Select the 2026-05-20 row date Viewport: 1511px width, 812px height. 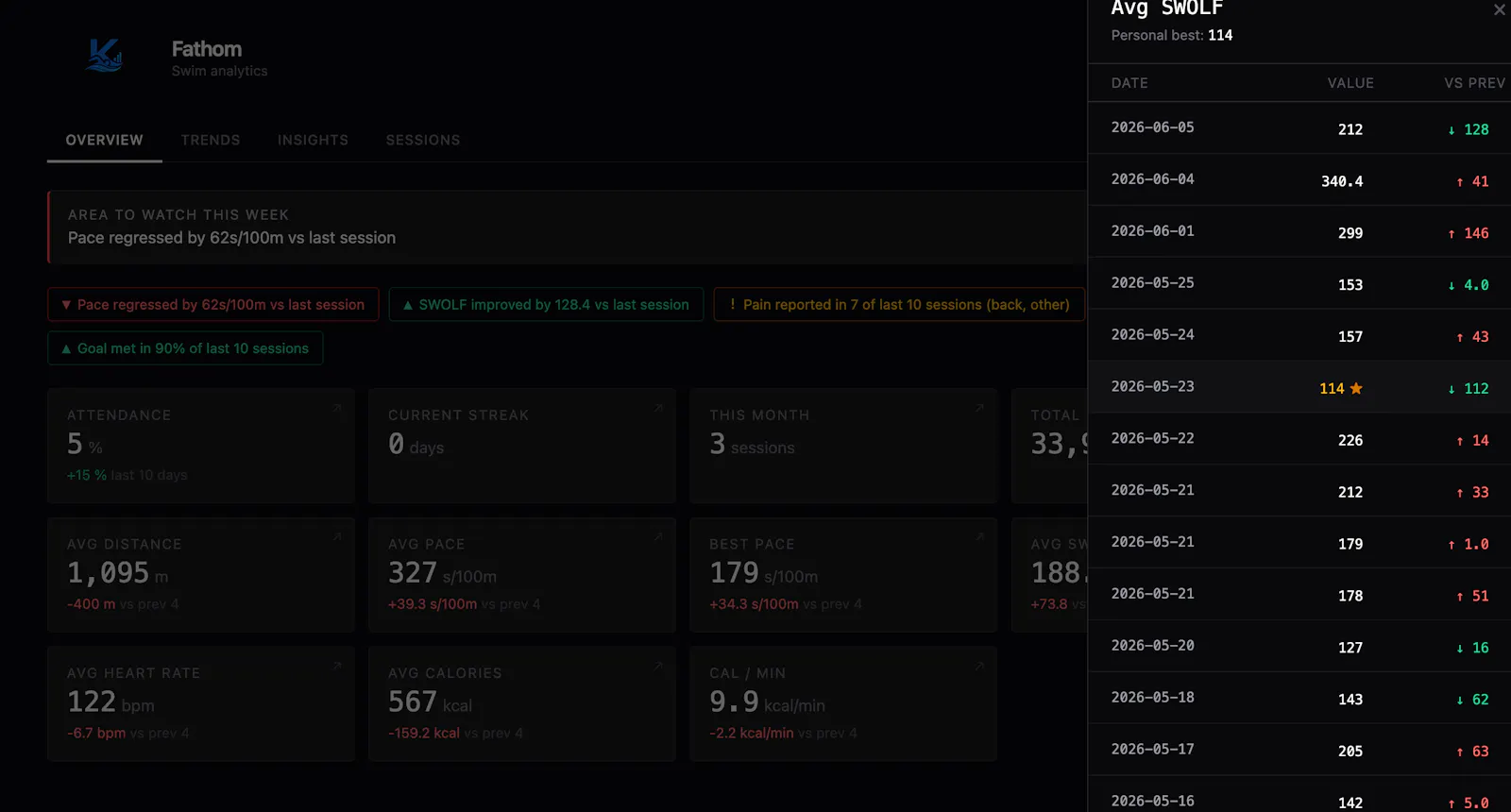click(x=1152, y=646)
